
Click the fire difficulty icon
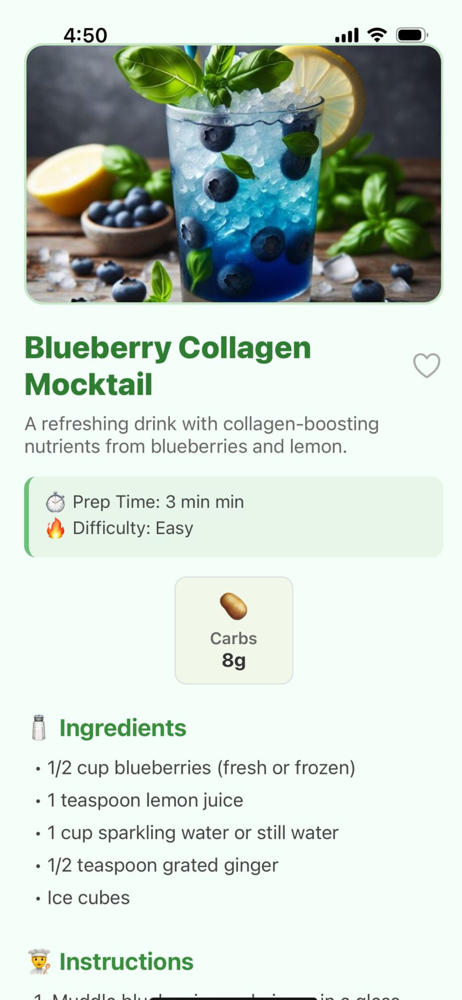coord(56,528)
